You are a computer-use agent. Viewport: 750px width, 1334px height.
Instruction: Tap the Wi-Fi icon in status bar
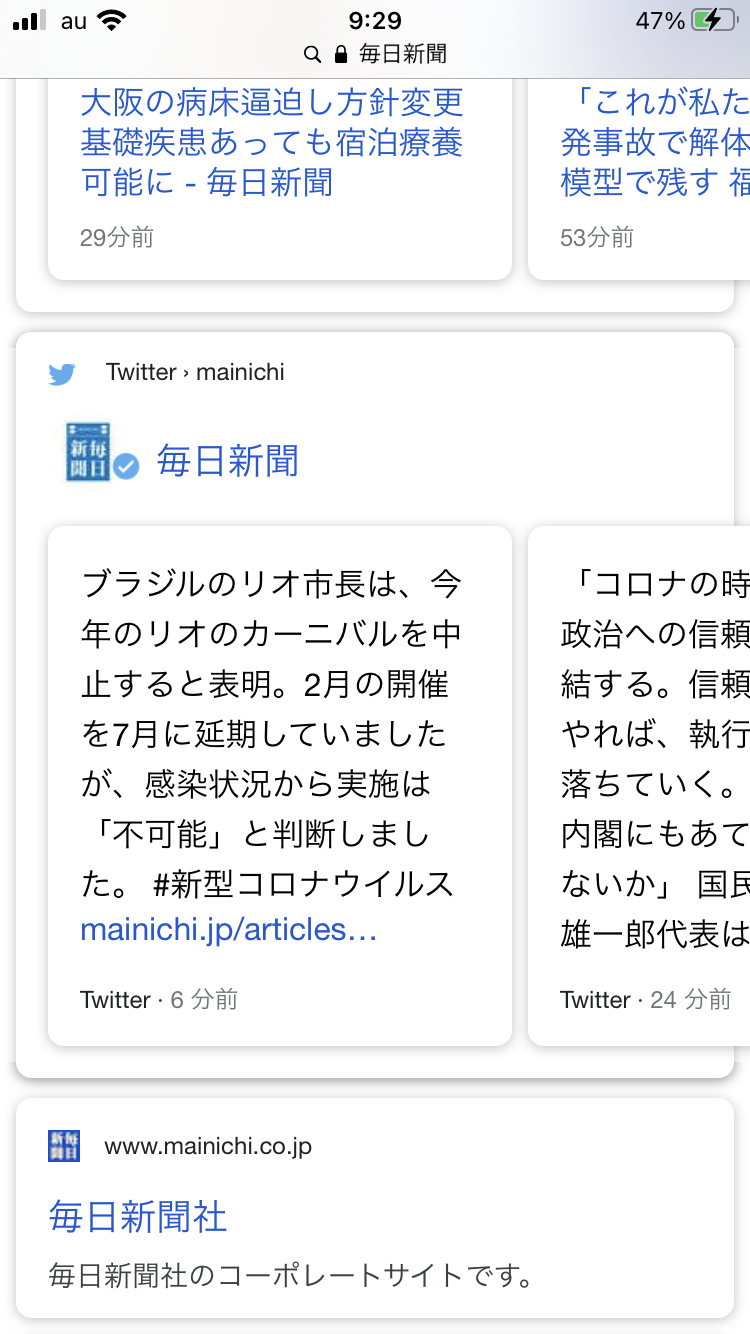click(x=112, y=20)
